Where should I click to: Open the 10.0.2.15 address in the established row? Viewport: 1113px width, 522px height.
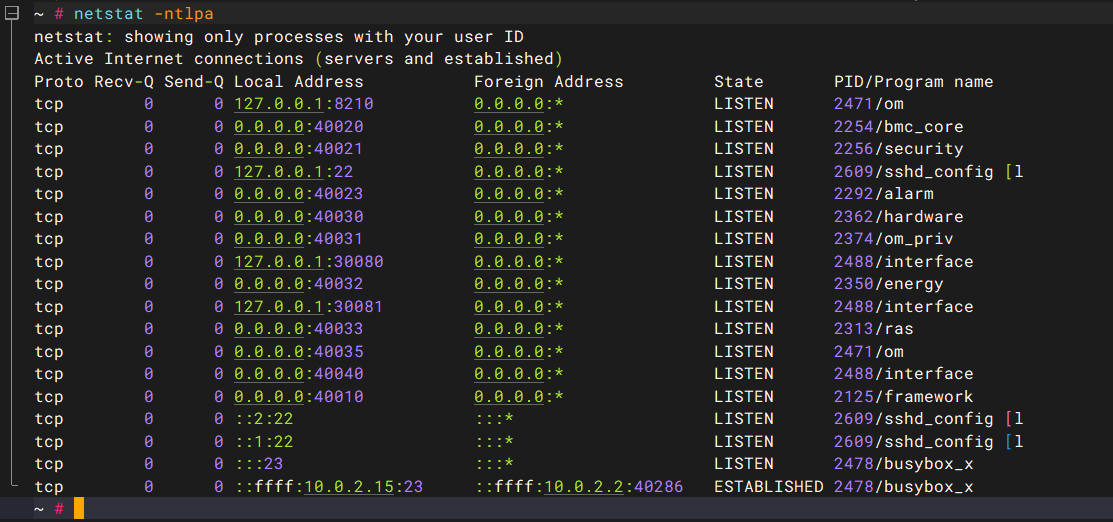coord(349,487)
